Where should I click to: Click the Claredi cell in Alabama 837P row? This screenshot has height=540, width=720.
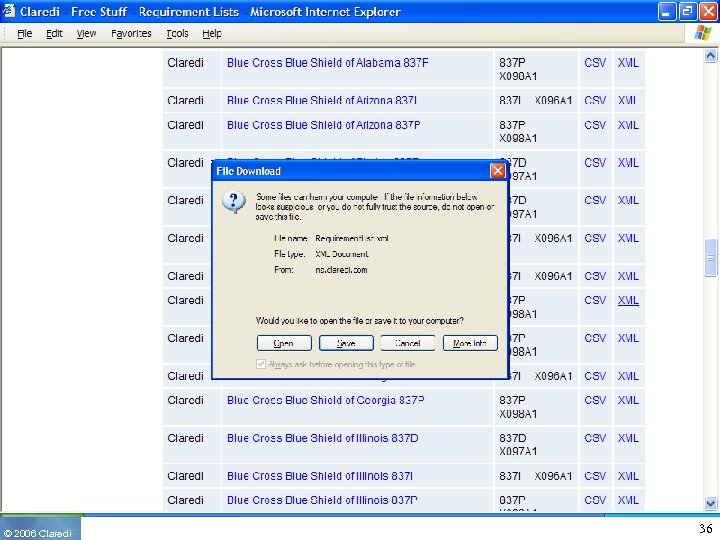tap(192, 69)
